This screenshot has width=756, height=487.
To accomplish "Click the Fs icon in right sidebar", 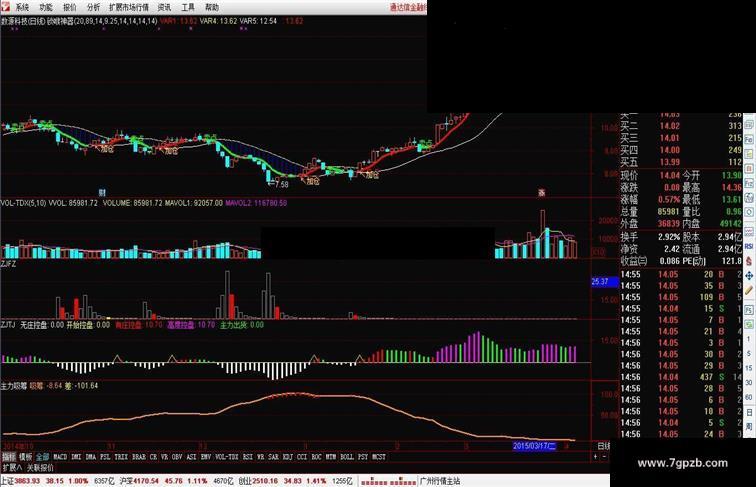I will [749, 310].
